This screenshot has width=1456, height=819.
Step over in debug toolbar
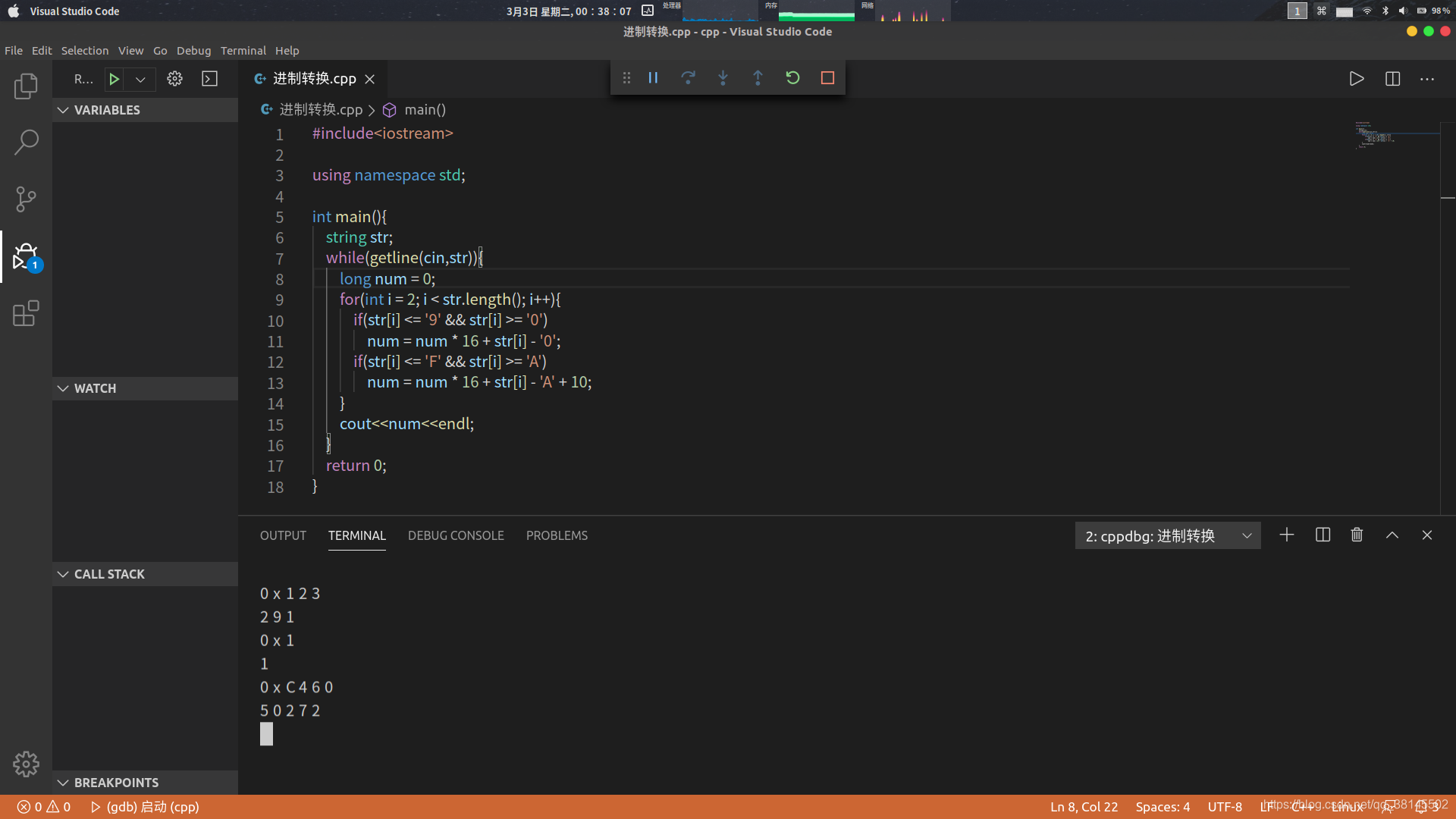tap(688, 78)
